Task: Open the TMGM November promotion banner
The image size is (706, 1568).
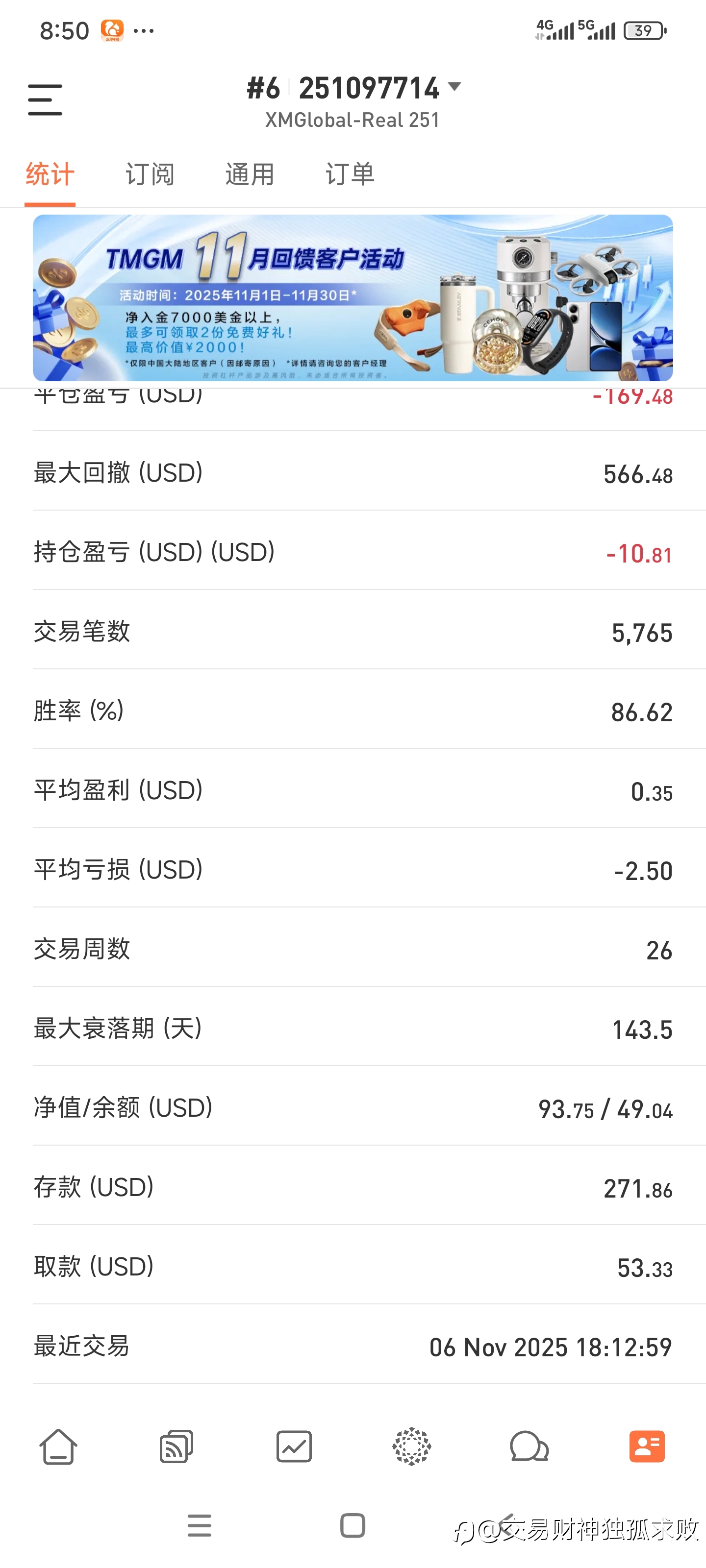Action: tap(353, 297)
